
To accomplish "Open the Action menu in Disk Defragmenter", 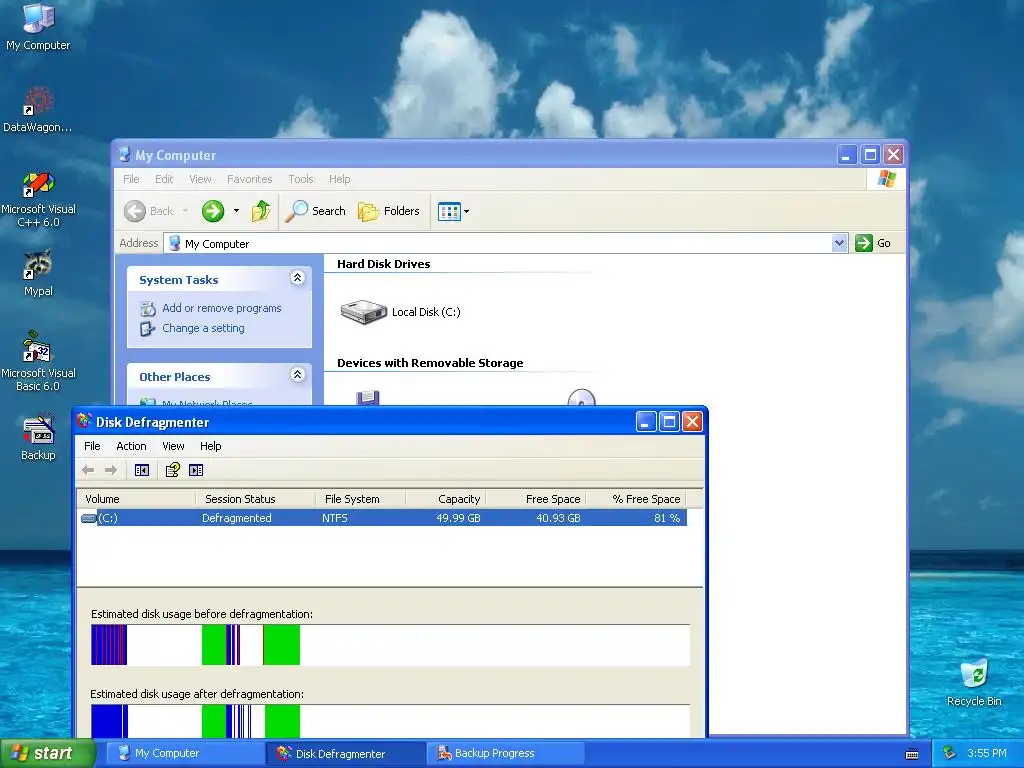I will [131, 446].
